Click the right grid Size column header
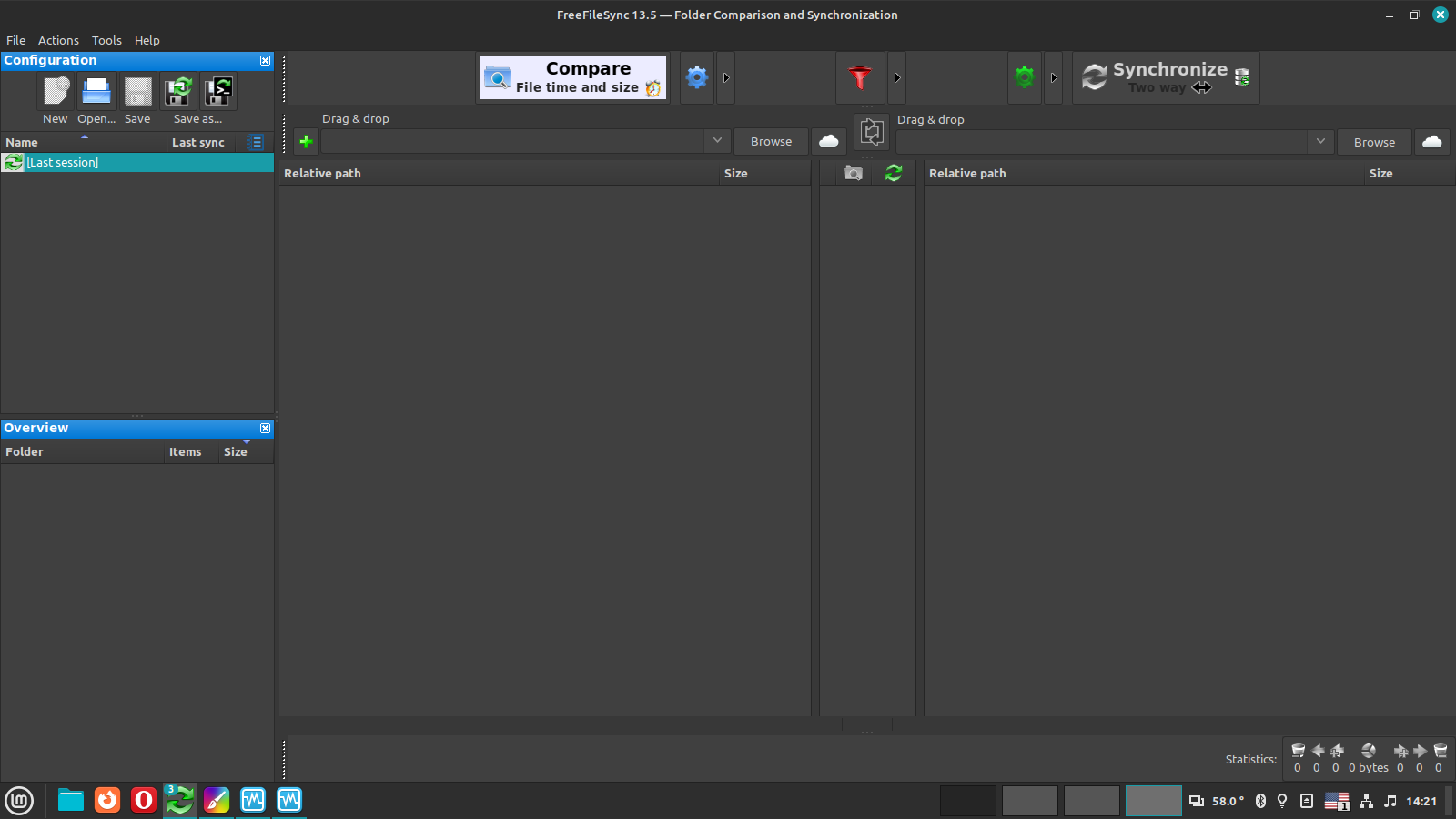 [1410, 173]
